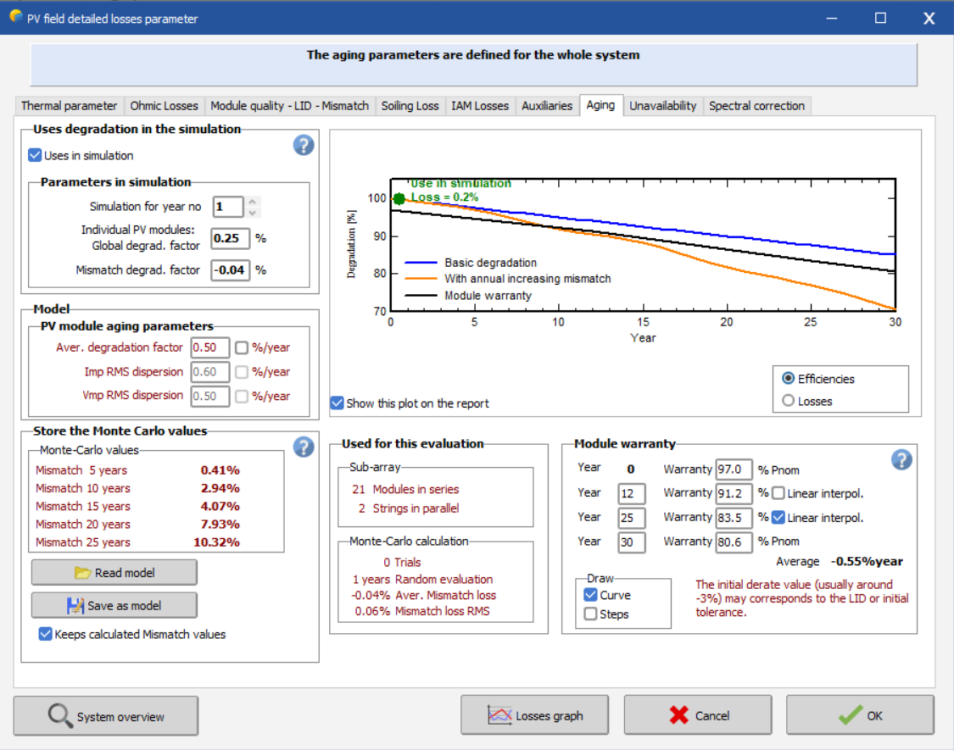The width and height of the screenshot is (954, 750).
Task: Disable the Uses in simulation checkbox
Action: 36,155
